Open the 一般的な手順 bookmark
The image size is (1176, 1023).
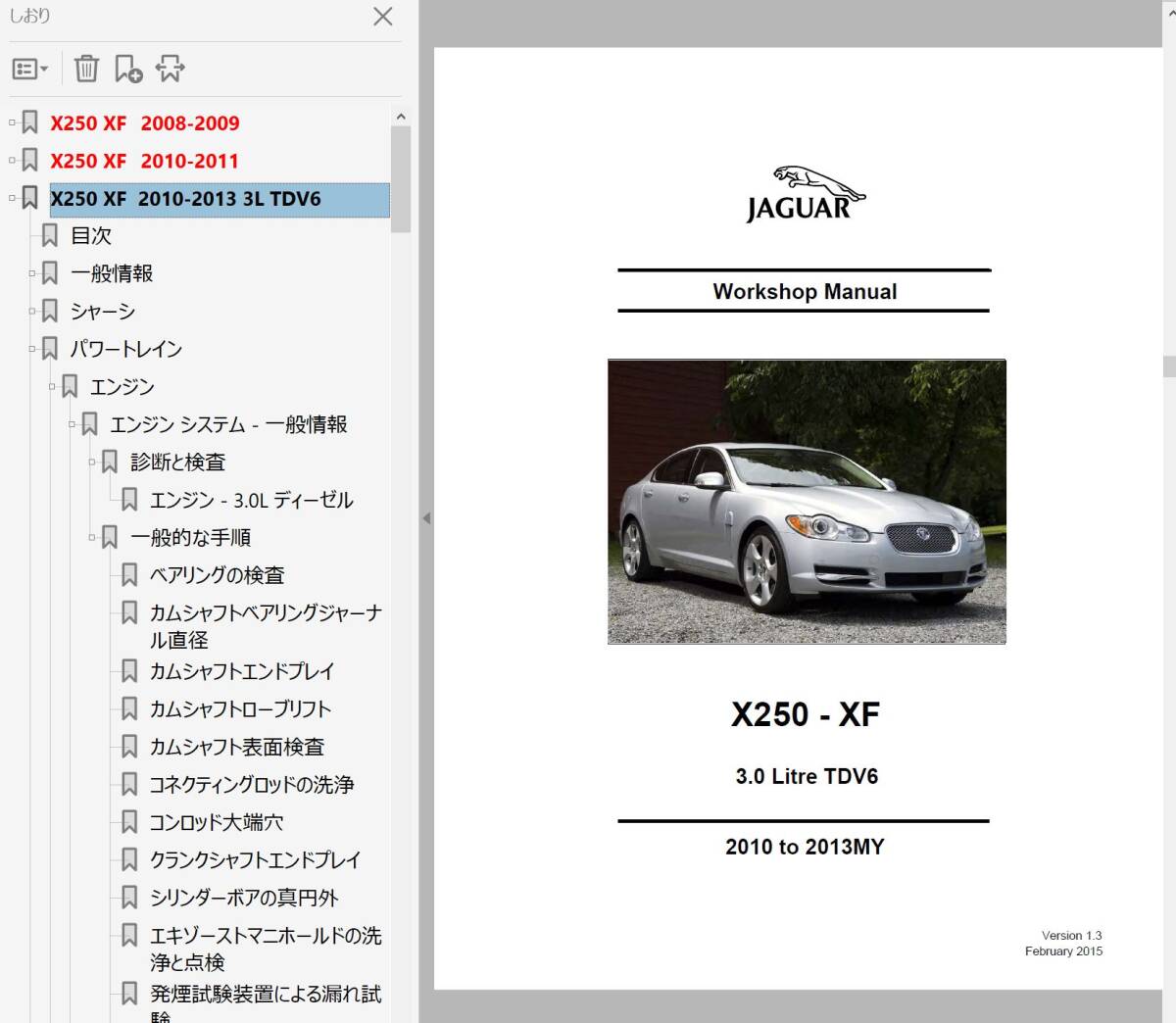(x=191, y=538)
